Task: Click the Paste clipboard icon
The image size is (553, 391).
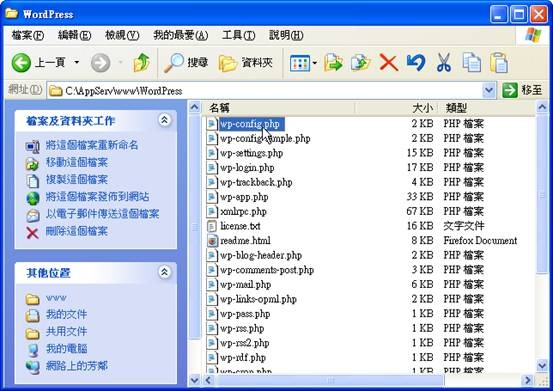Action: click(x=499, y=63)
